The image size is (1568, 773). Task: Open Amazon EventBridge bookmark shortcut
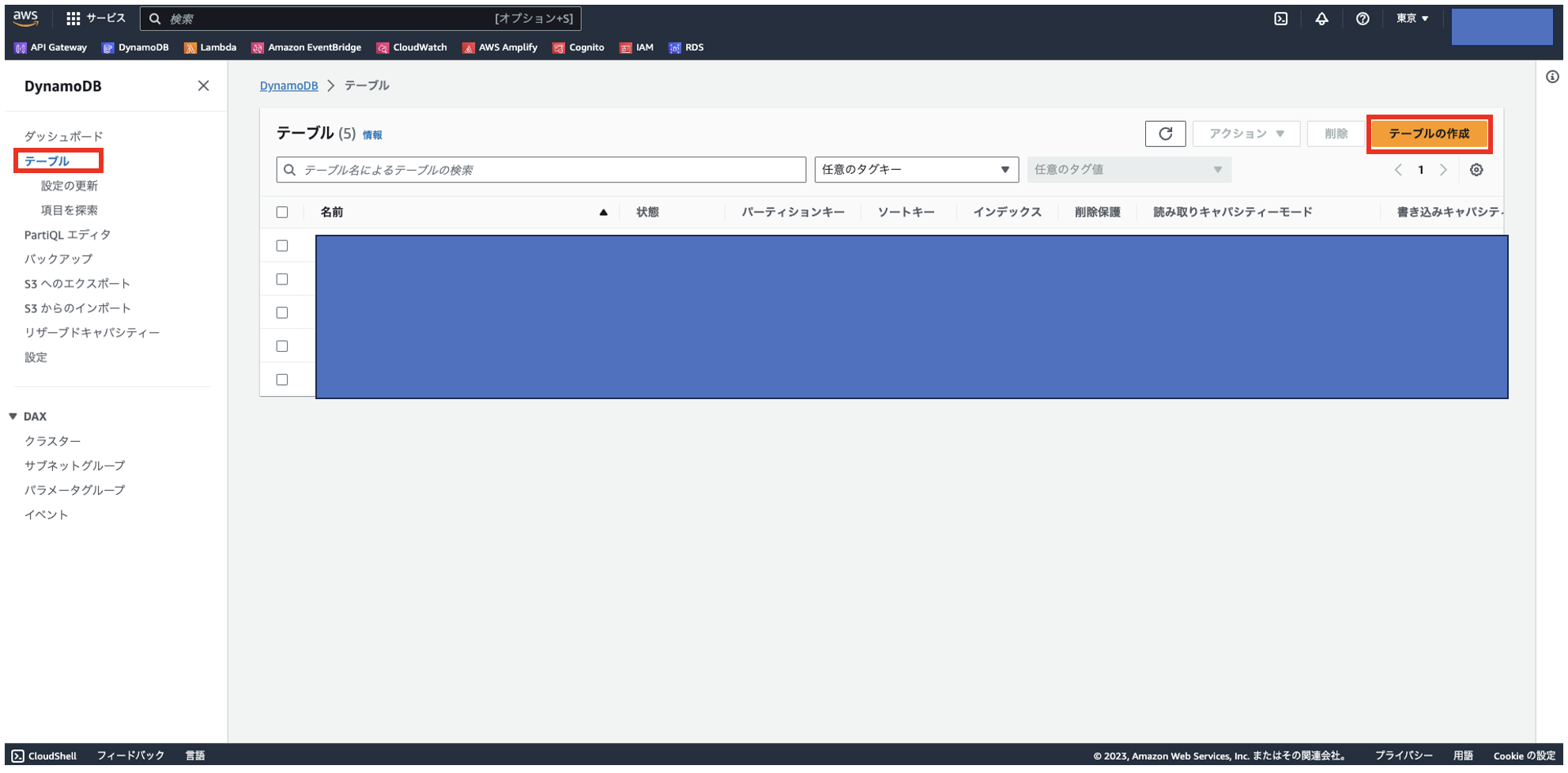307,47
